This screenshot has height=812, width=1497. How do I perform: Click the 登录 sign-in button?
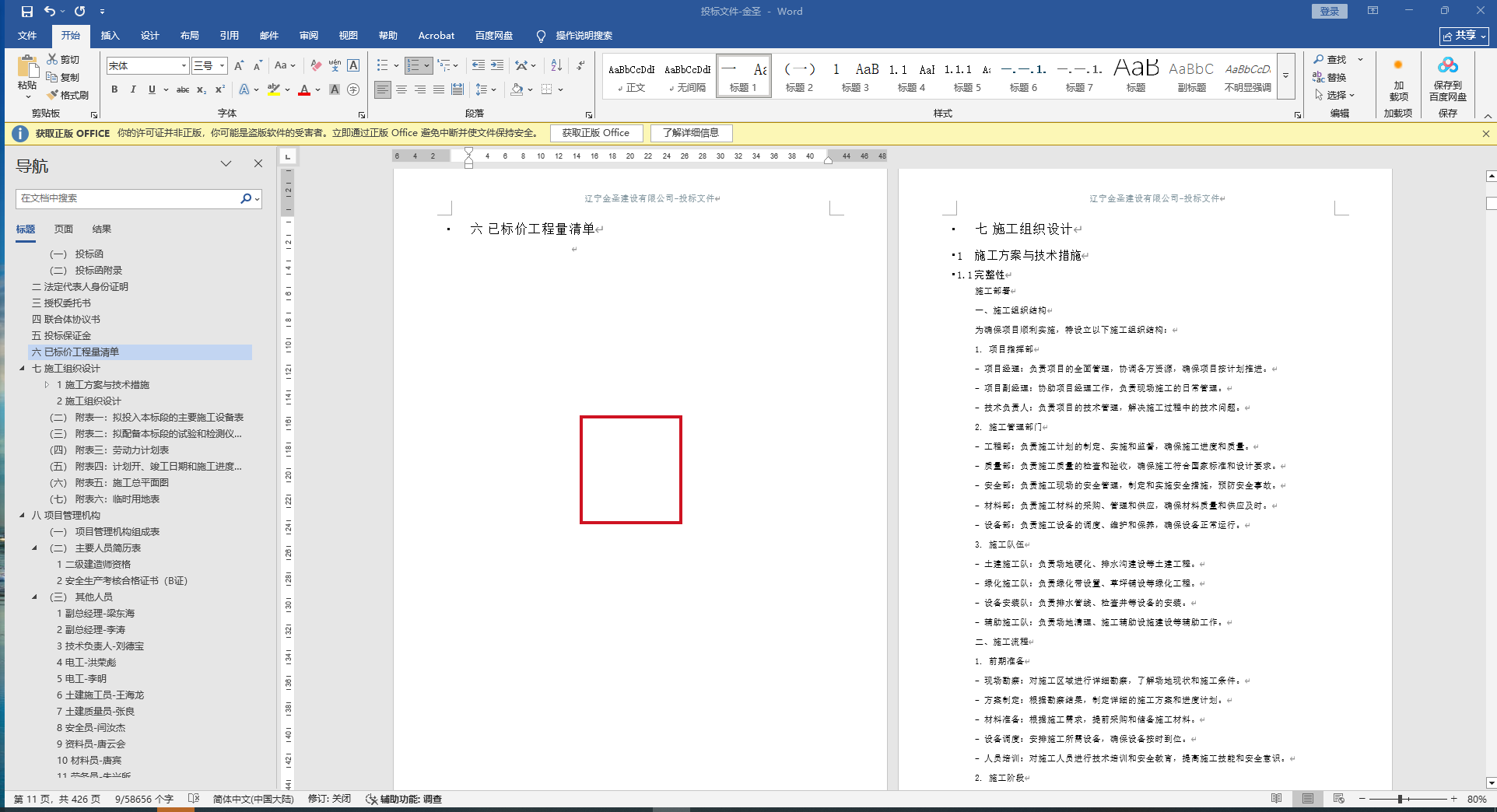tap(1330, 12)
